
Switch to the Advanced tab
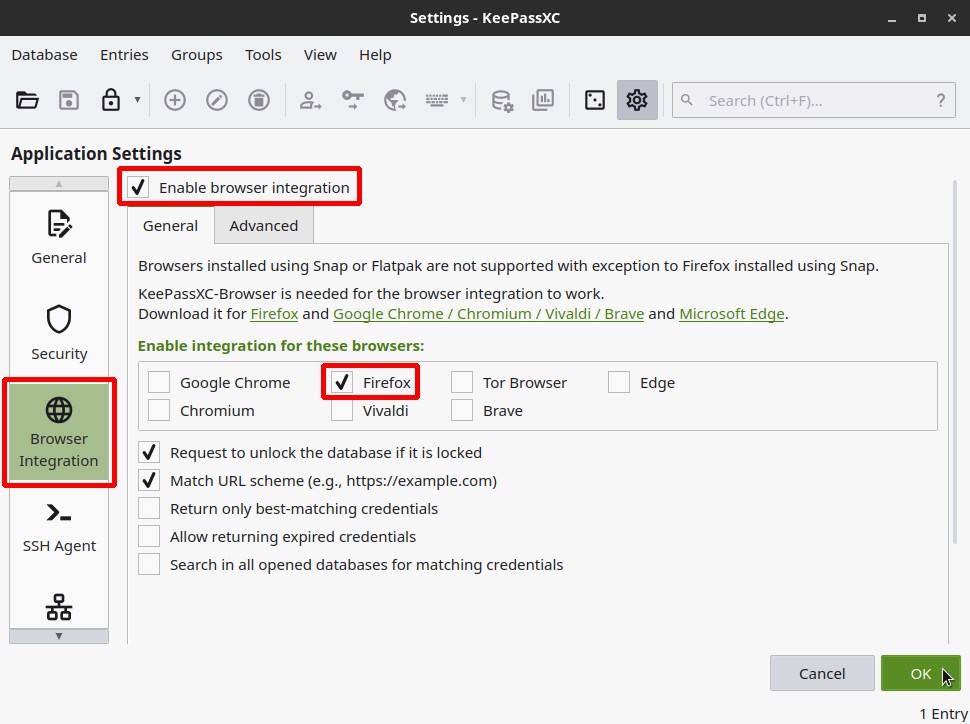click(263, 226)
